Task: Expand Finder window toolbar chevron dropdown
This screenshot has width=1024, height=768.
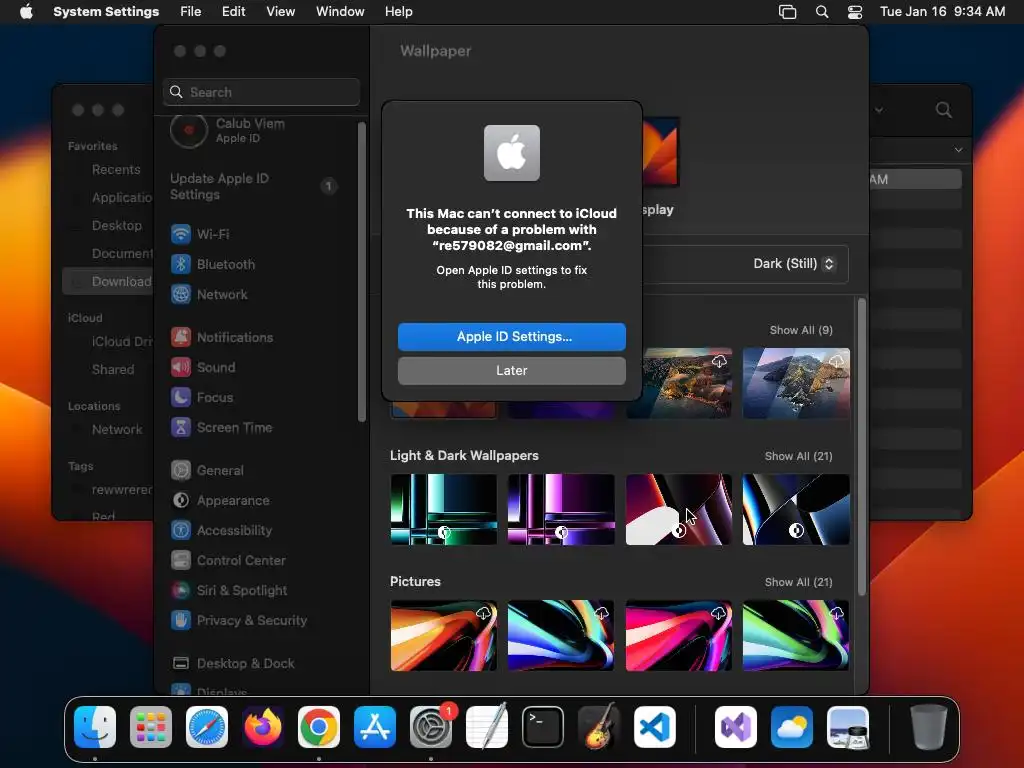Action: point(879,110)
